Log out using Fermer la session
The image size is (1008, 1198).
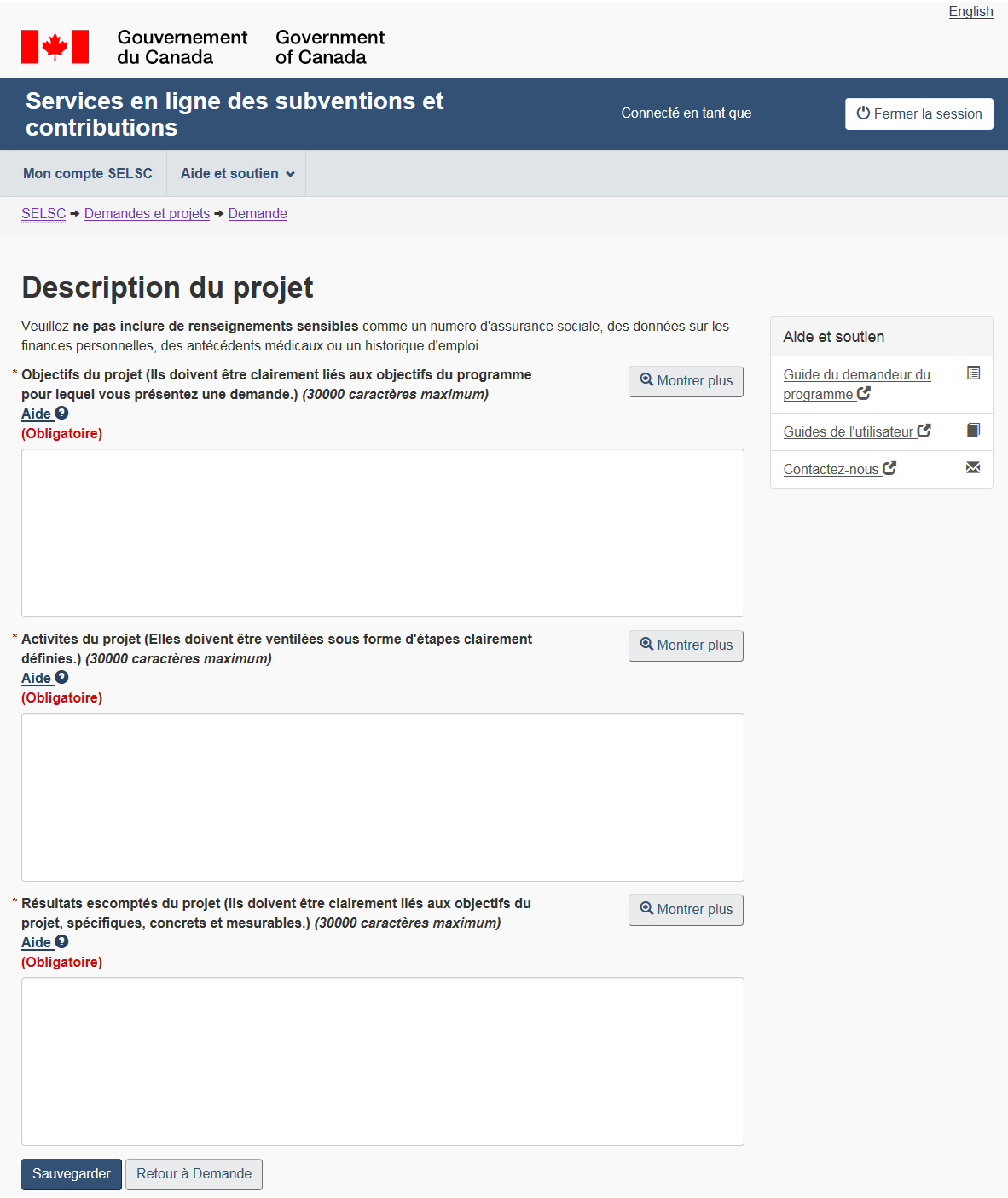(918, 114)
